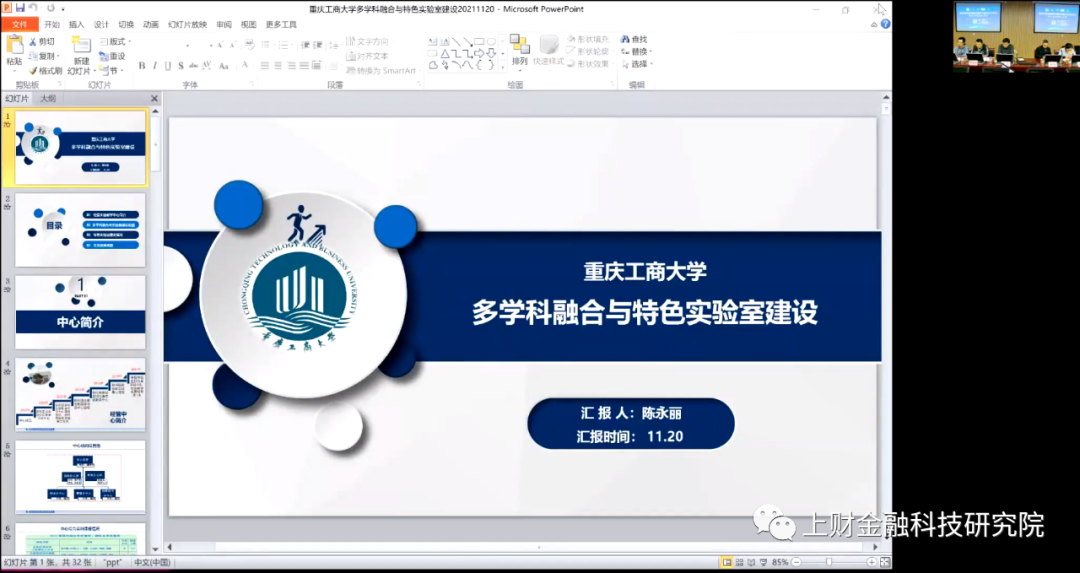This screenshot has height=573, width=1080.
Task: Expand the shapes gallery more arrow
Action: tap(502, 66)
